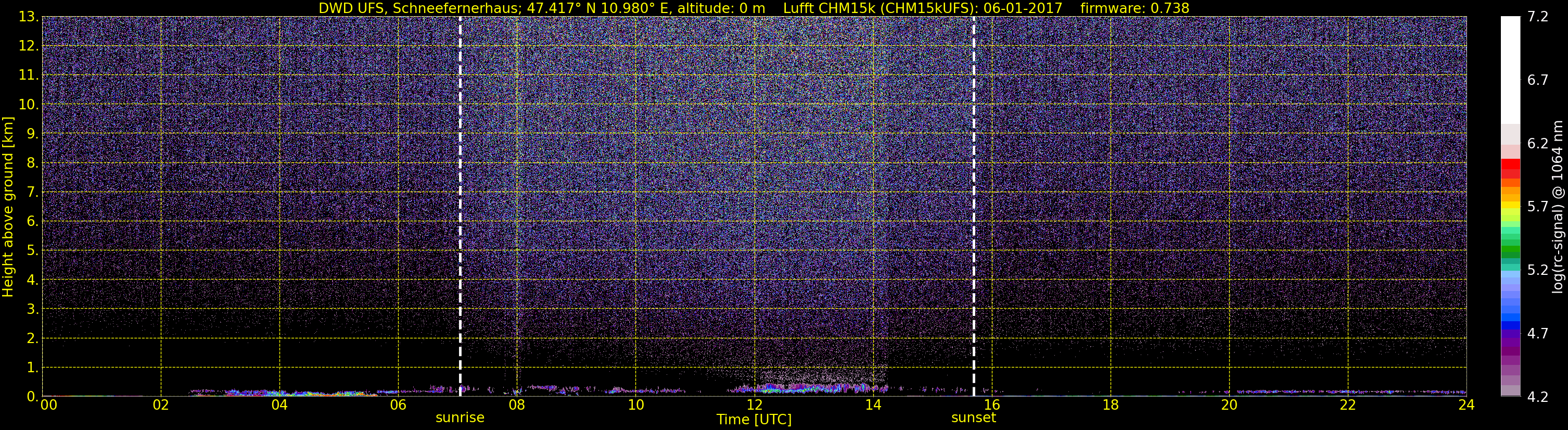Select the "20" time axis tick label
Viewport: 1568px width, 430px height.
1229,405
